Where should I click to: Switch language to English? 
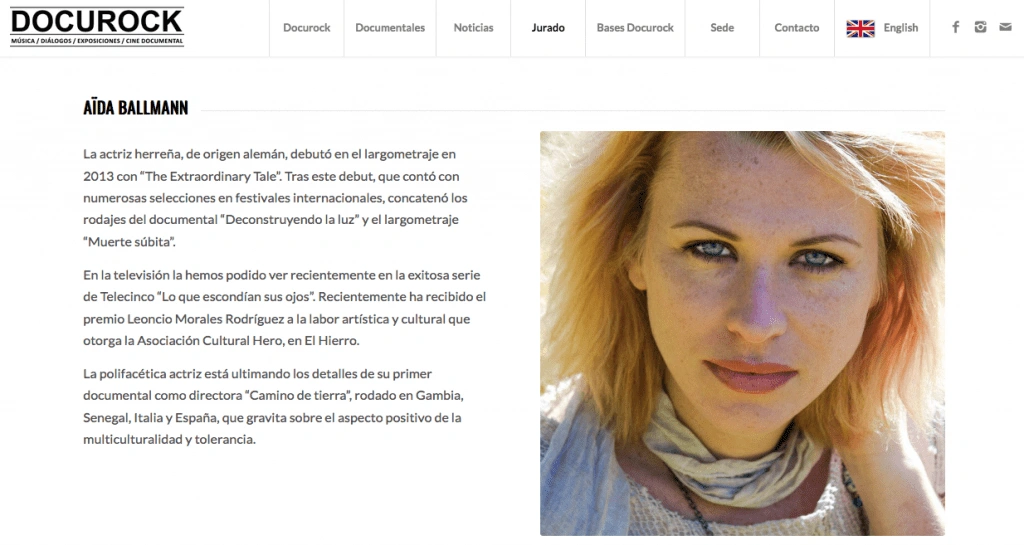901,27
